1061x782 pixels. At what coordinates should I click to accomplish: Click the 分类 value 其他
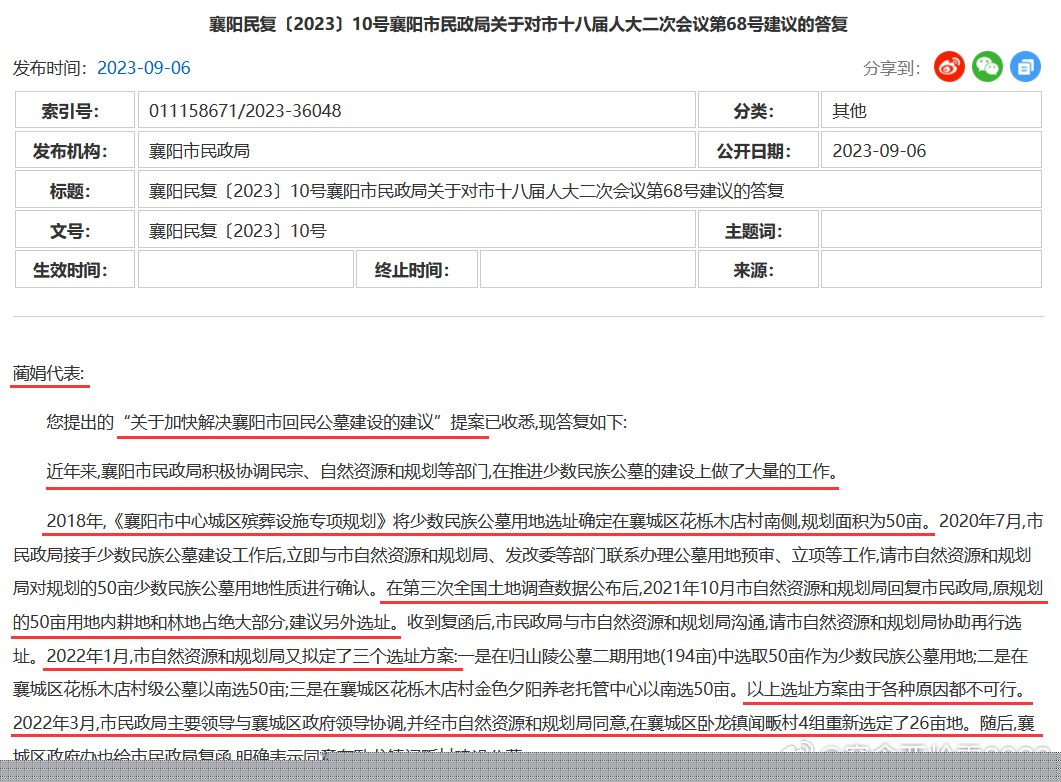coord(849,111)
